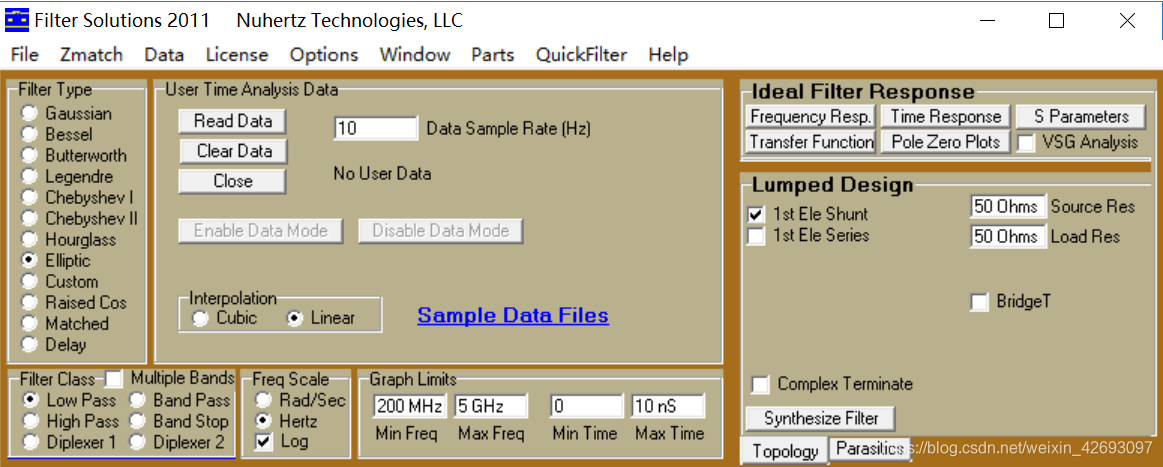Click the Load Res input field
The width and height of the screenshot is (1163, 467).
coord(1007,236)
